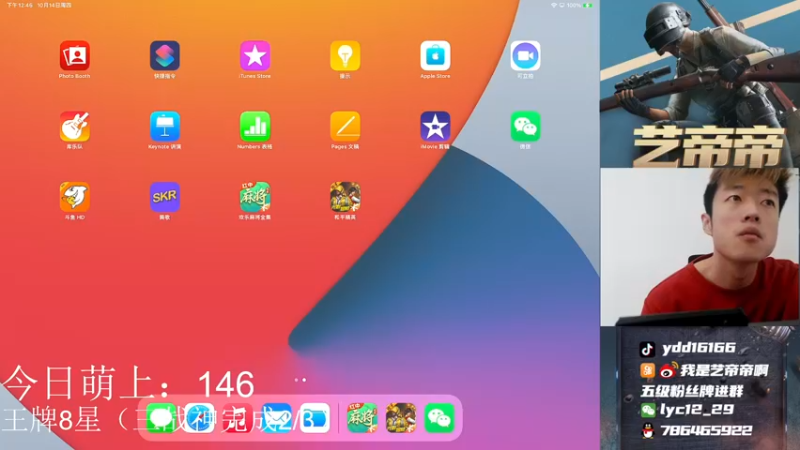
Task: Tap the Wi-Fi icon in the status bar
Action: point(554,5)
